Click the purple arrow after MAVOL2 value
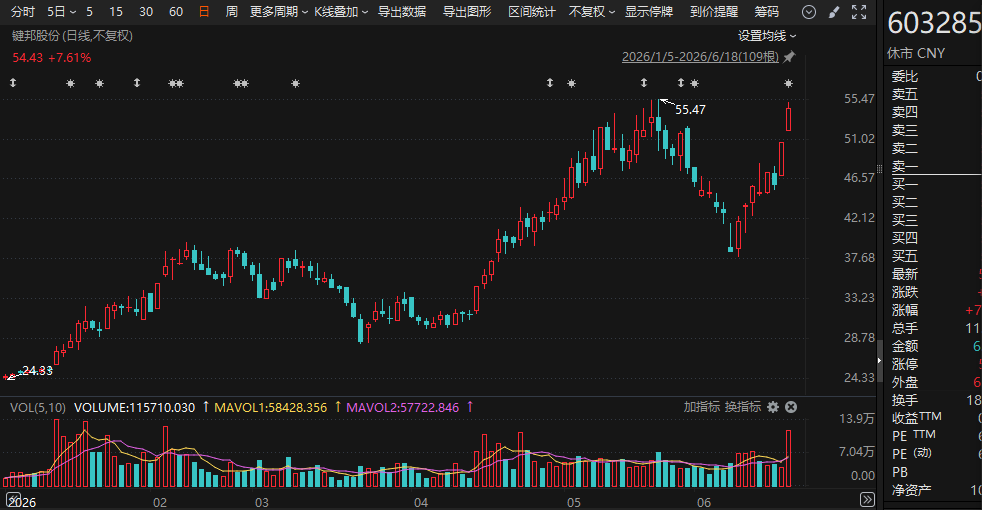 470,407
